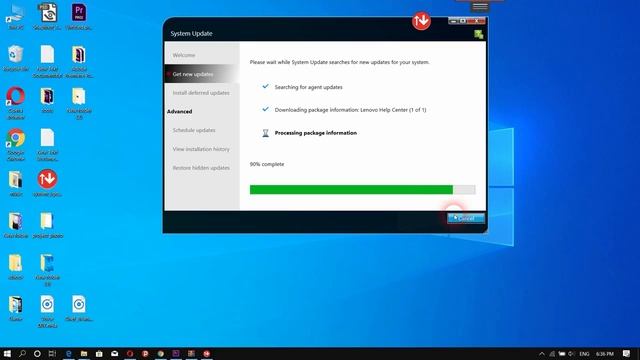Click the '90% complete' text
This screenshot has width=640, height=360.
267,164
